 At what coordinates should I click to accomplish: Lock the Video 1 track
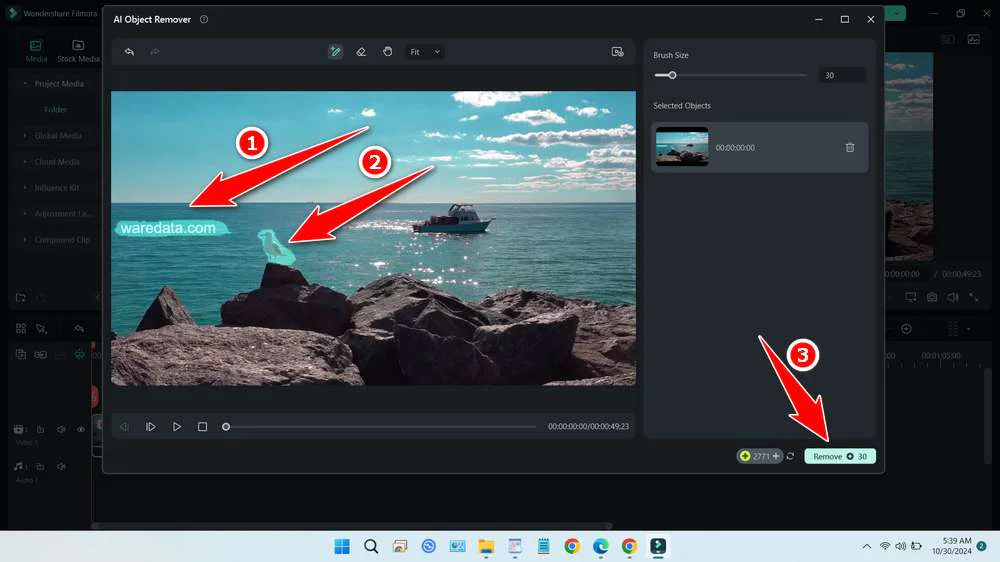(x=40, y=429)
